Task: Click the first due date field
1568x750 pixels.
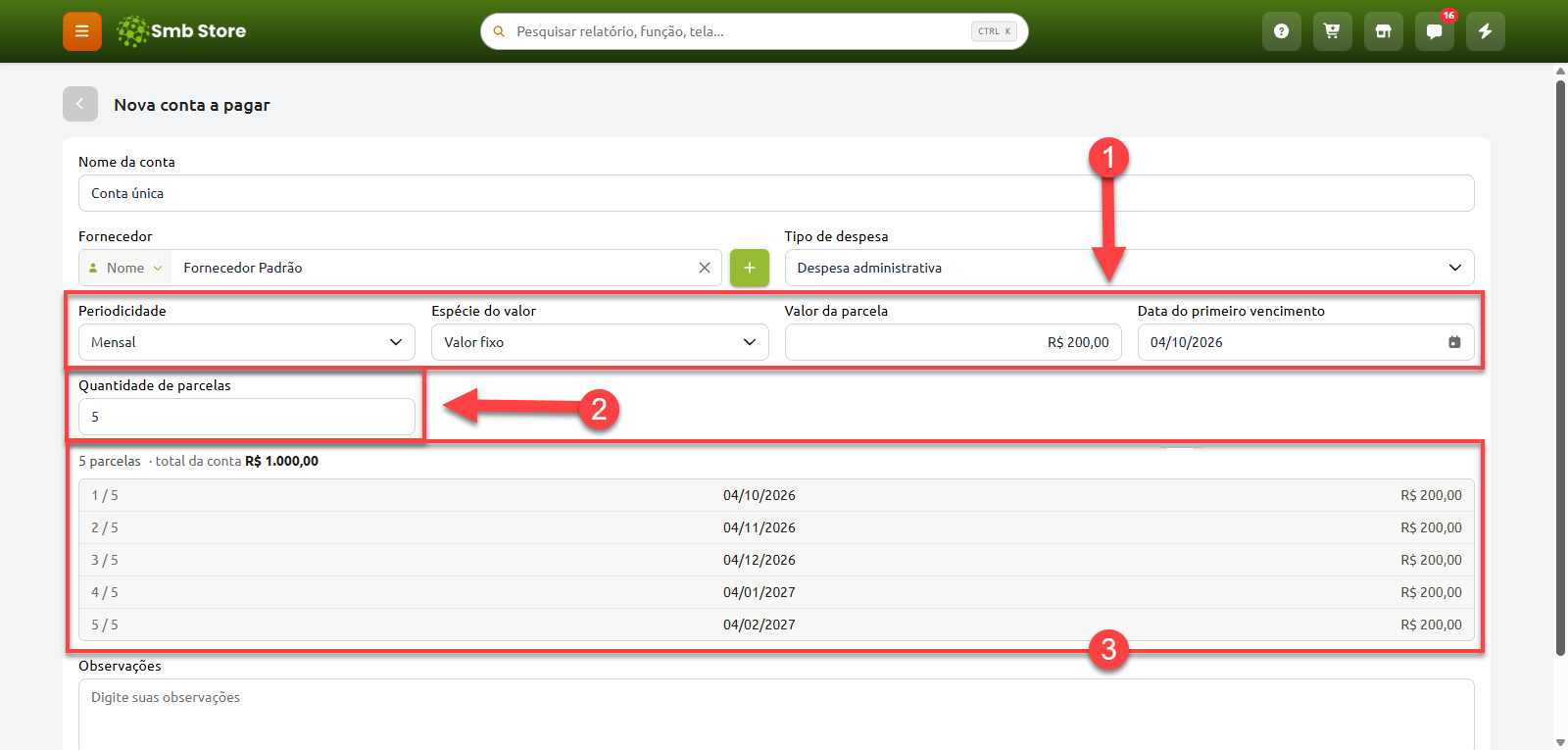Action: tap(1305, 342)
